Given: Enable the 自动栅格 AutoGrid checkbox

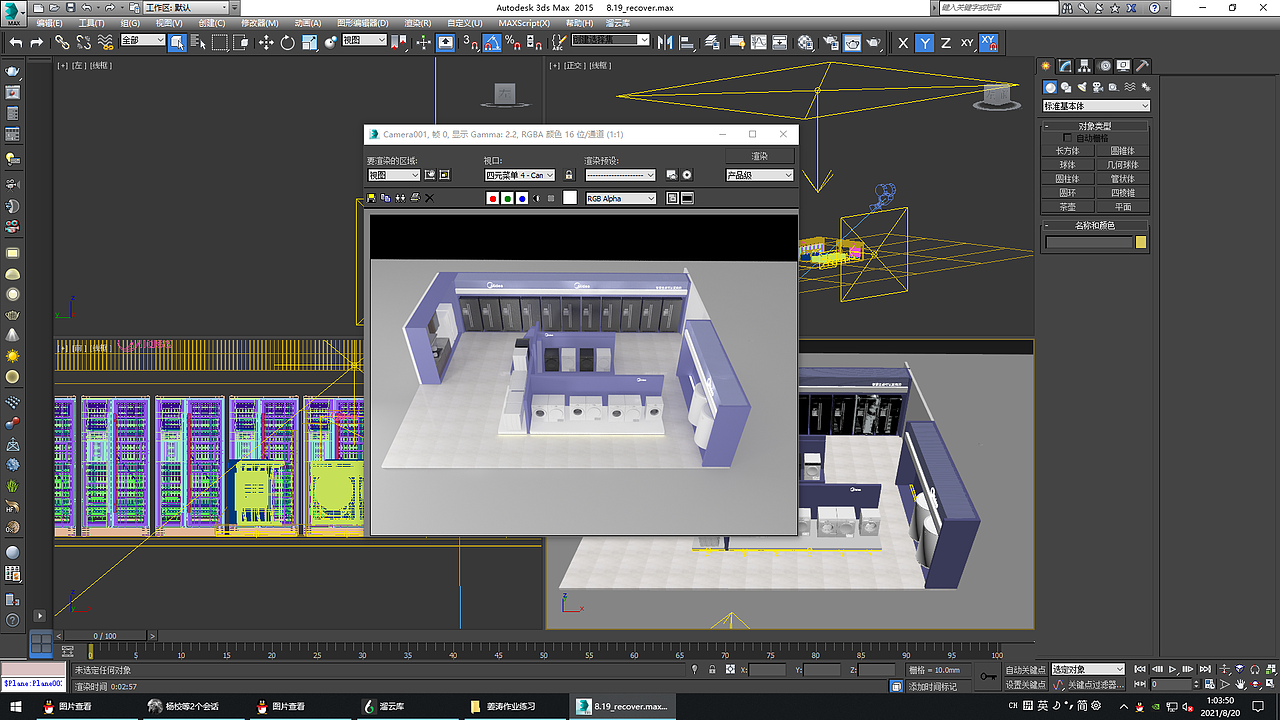Looking at the screenshot, I should click(x=1068, y=138).
